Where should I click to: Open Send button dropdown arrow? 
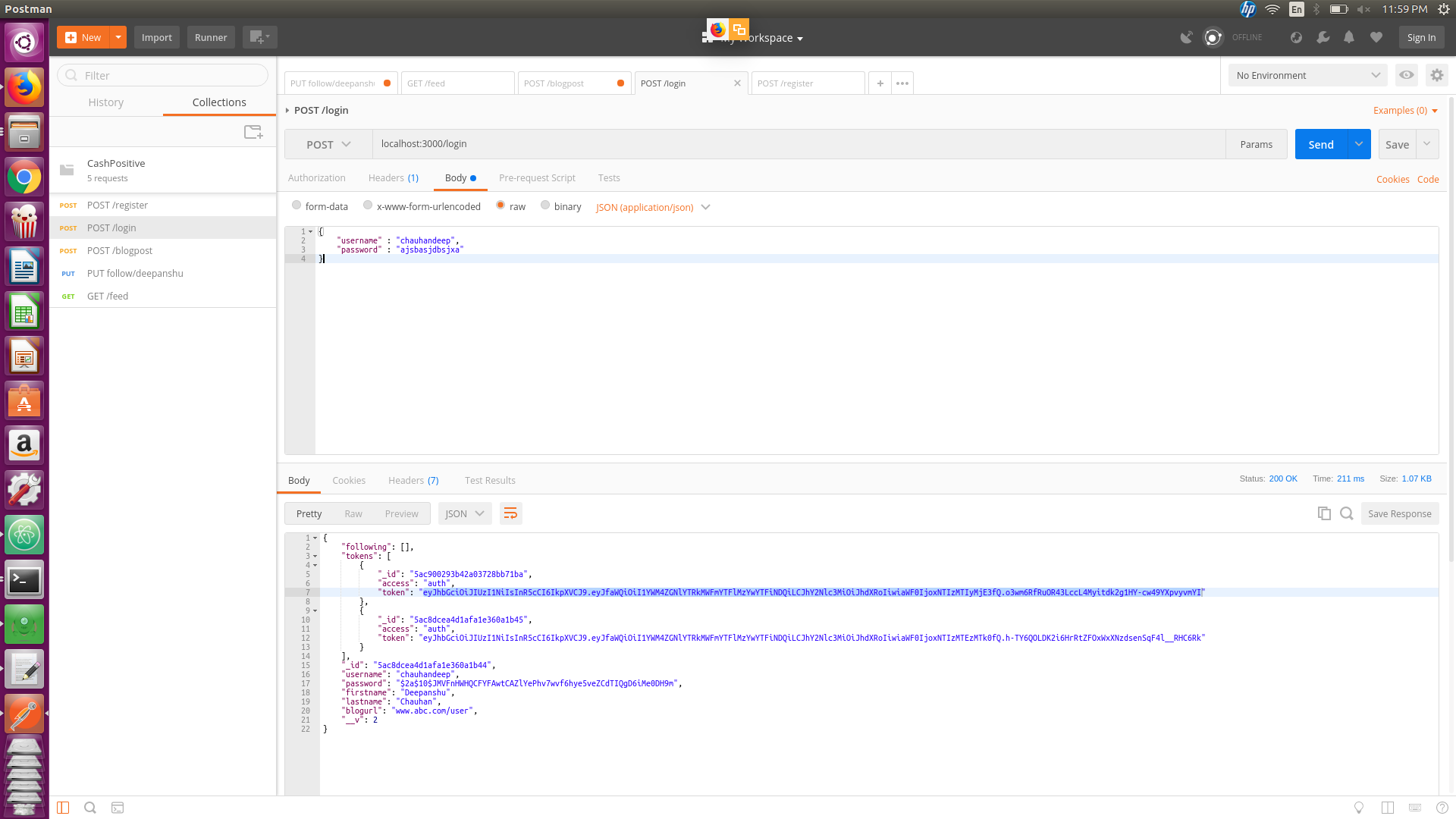[x=1359, y=144]
